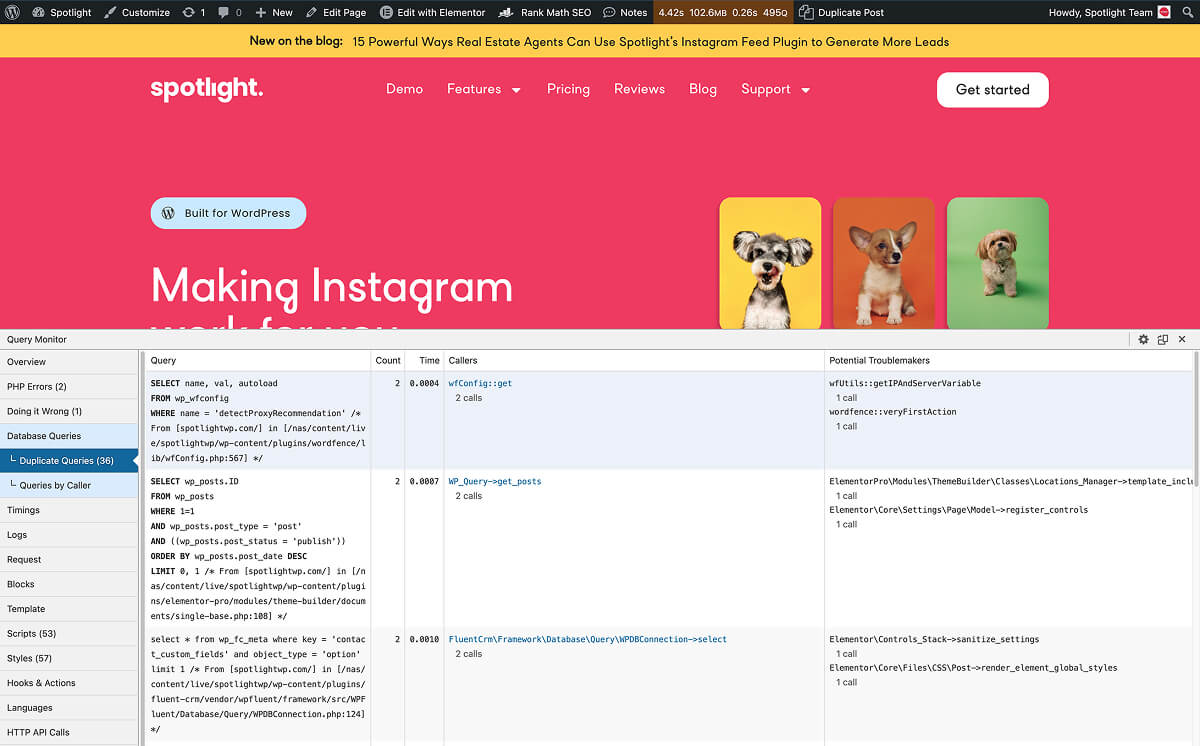Click the Get started button
This screenshot has width=1200, height=746.
point(992,89)
